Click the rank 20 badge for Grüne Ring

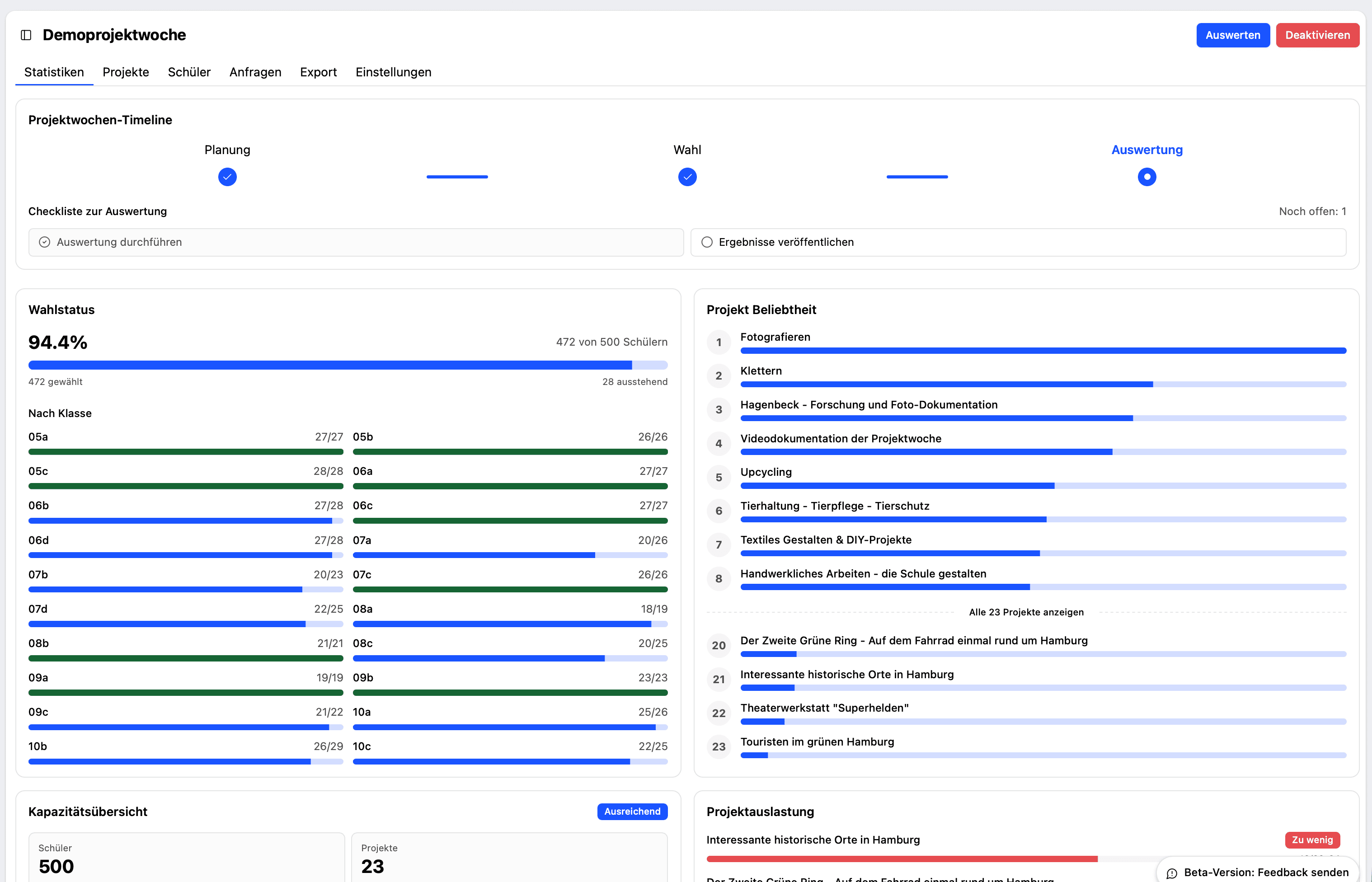(719, 646)
